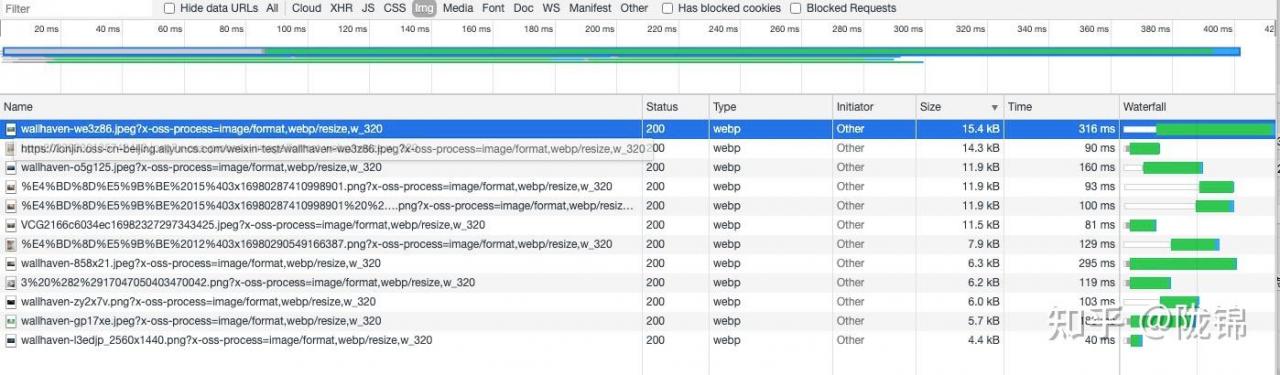Filter requests by Font
Screen dimensions: 1280x375
[493, 8]
